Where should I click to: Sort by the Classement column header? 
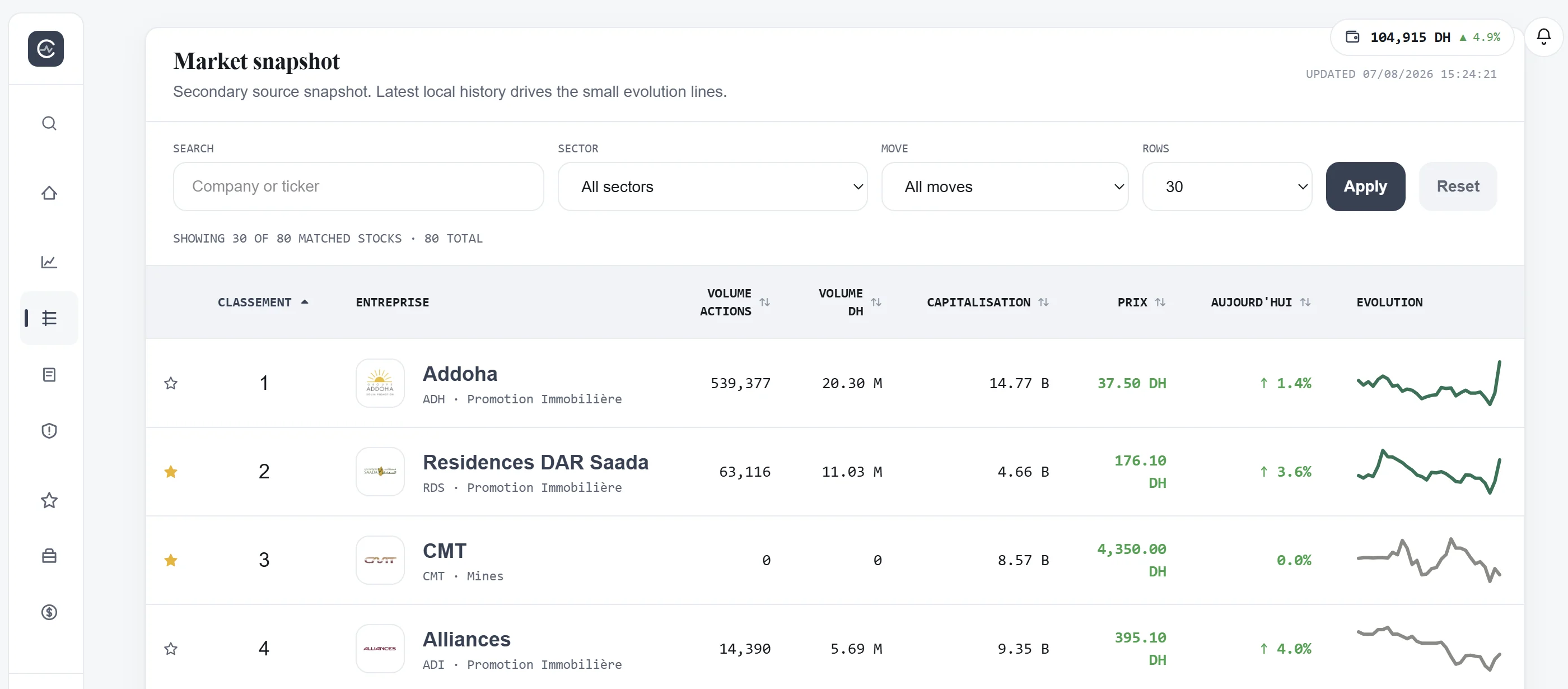pyautogui.click(x=263, y=302)
